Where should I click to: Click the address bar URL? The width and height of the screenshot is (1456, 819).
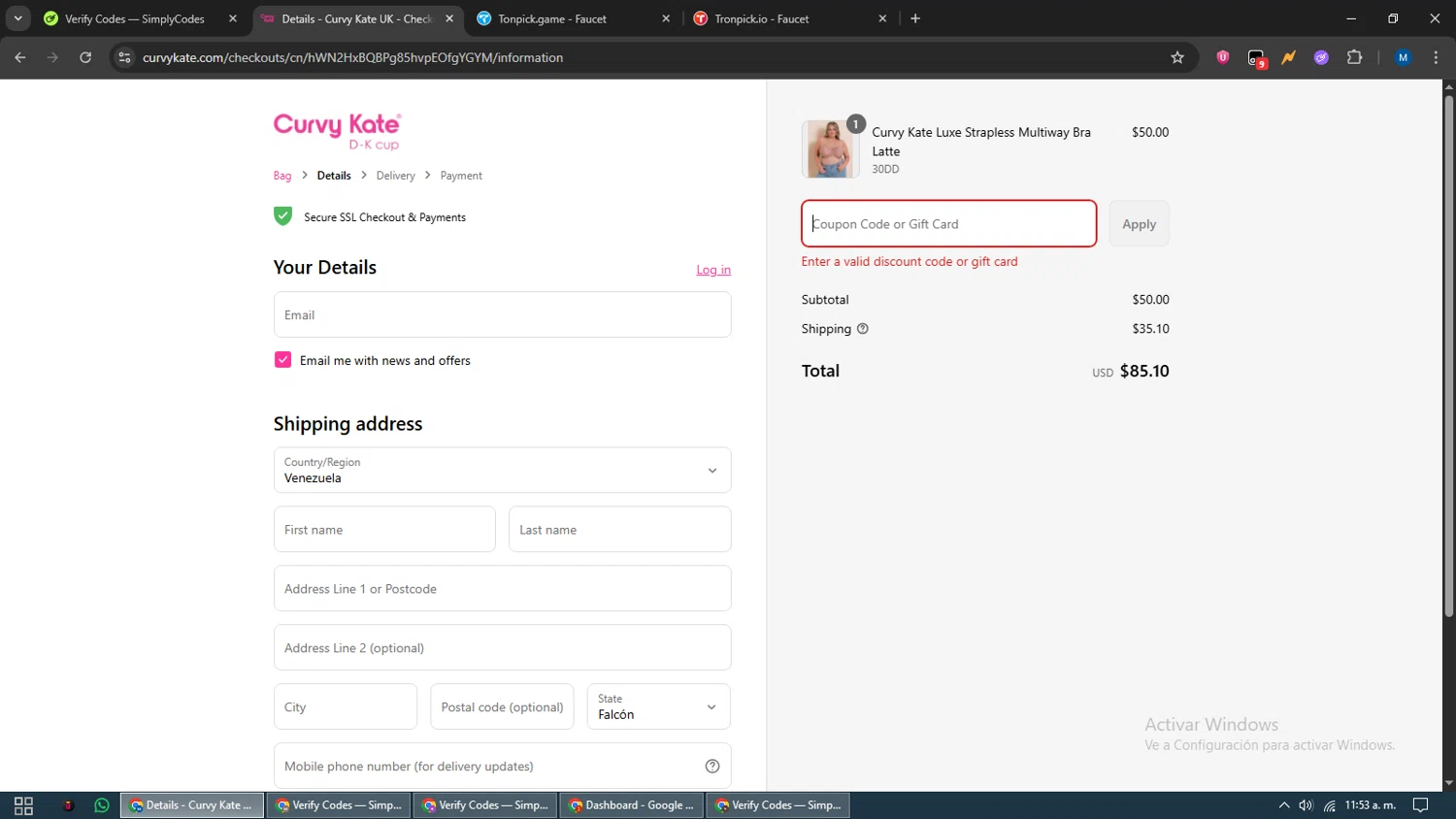point(353,57)
